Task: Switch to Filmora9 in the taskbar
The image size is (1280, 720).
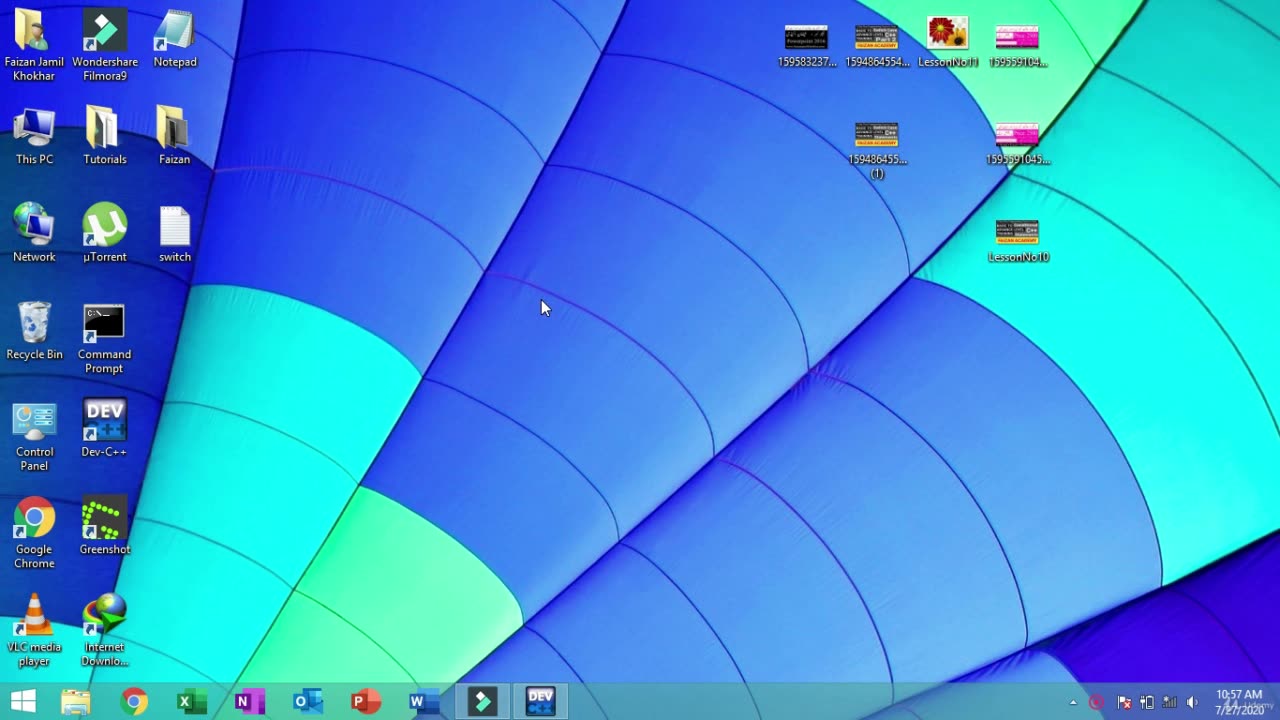Action: 482,702
